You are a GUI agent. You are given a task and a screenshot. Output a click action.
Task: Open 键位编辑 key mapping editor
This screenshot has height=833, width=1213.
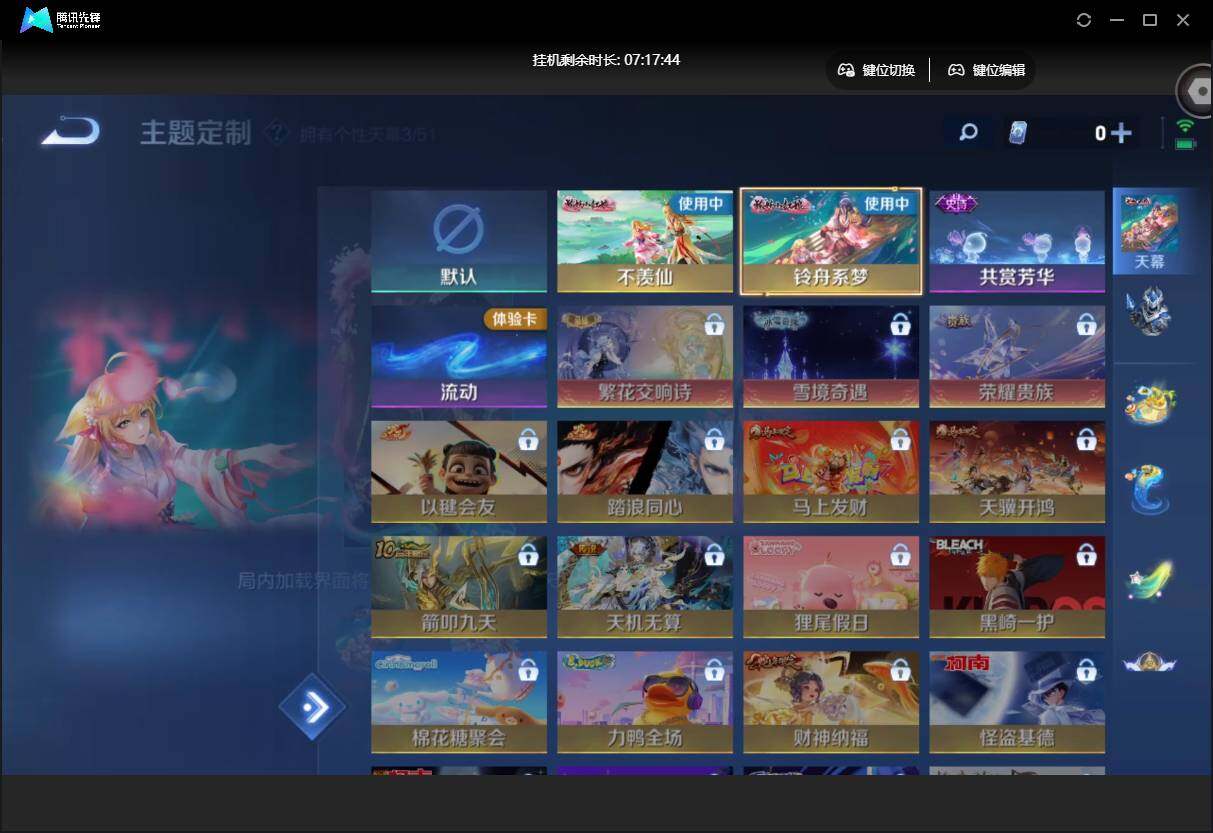point(986,70)
